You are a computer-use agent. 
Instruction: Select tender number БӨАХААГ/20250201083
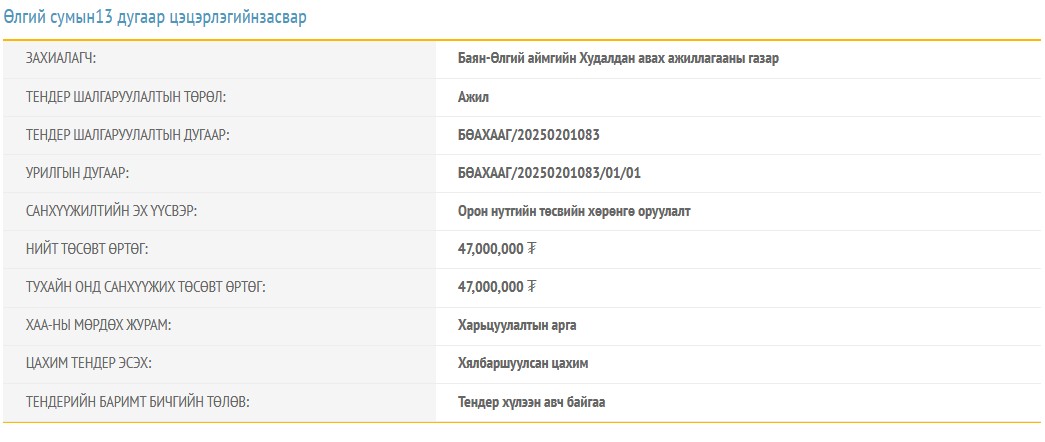click(528, 135)
